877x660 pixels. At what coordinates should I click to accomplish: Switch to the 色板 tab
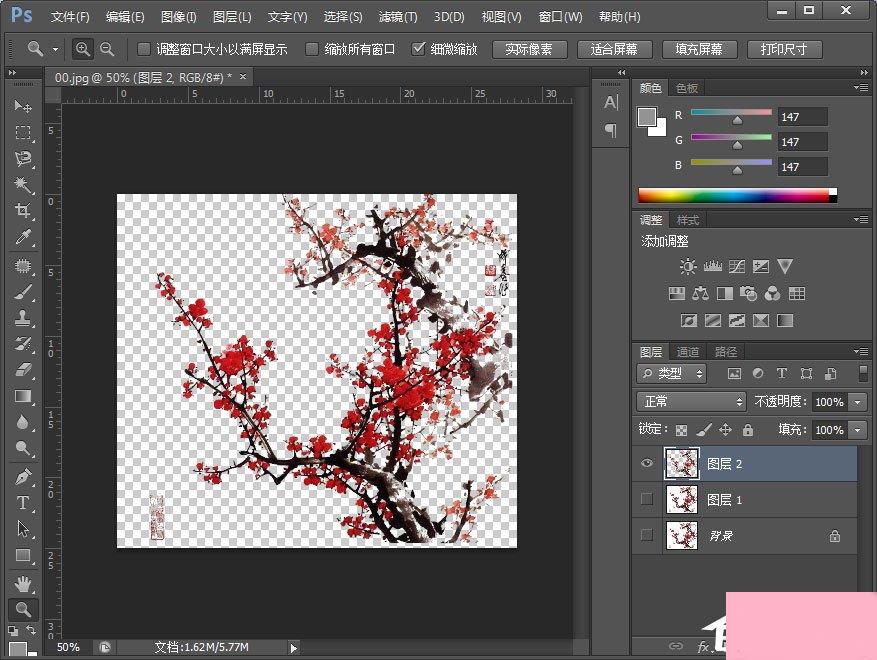pos(687,88)
